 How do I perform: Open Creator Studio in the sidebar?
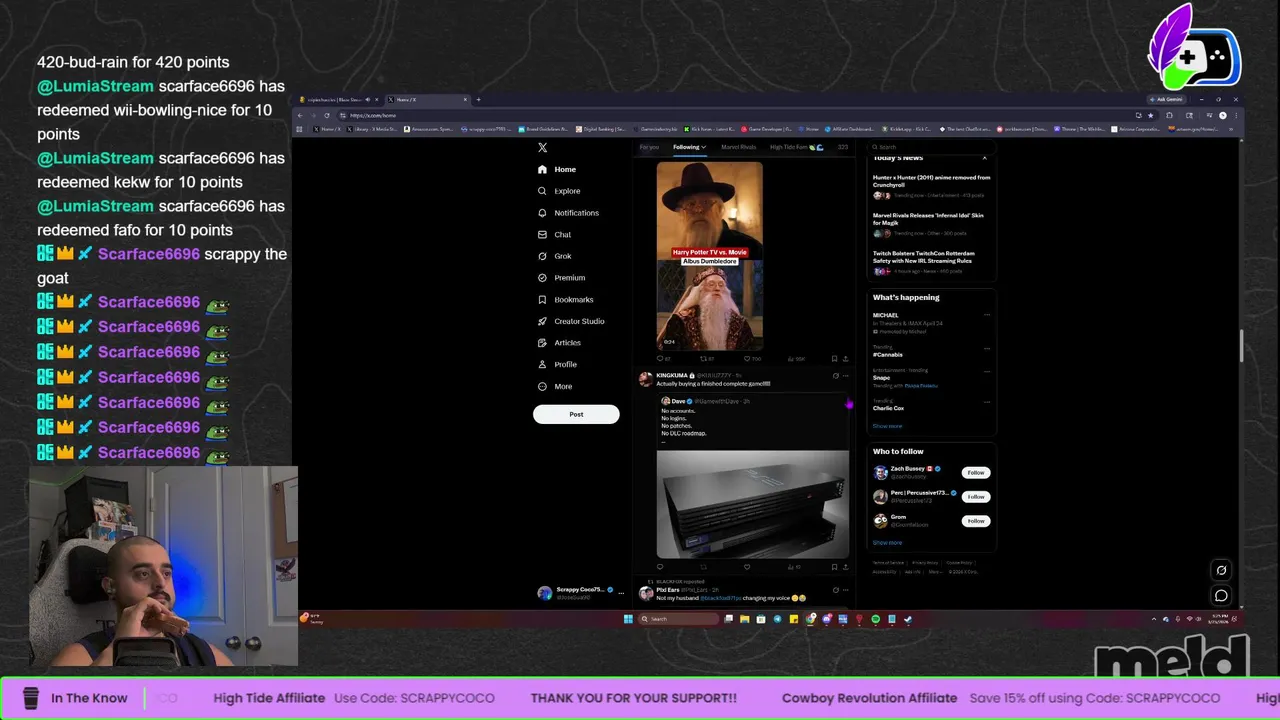(571, 321)
